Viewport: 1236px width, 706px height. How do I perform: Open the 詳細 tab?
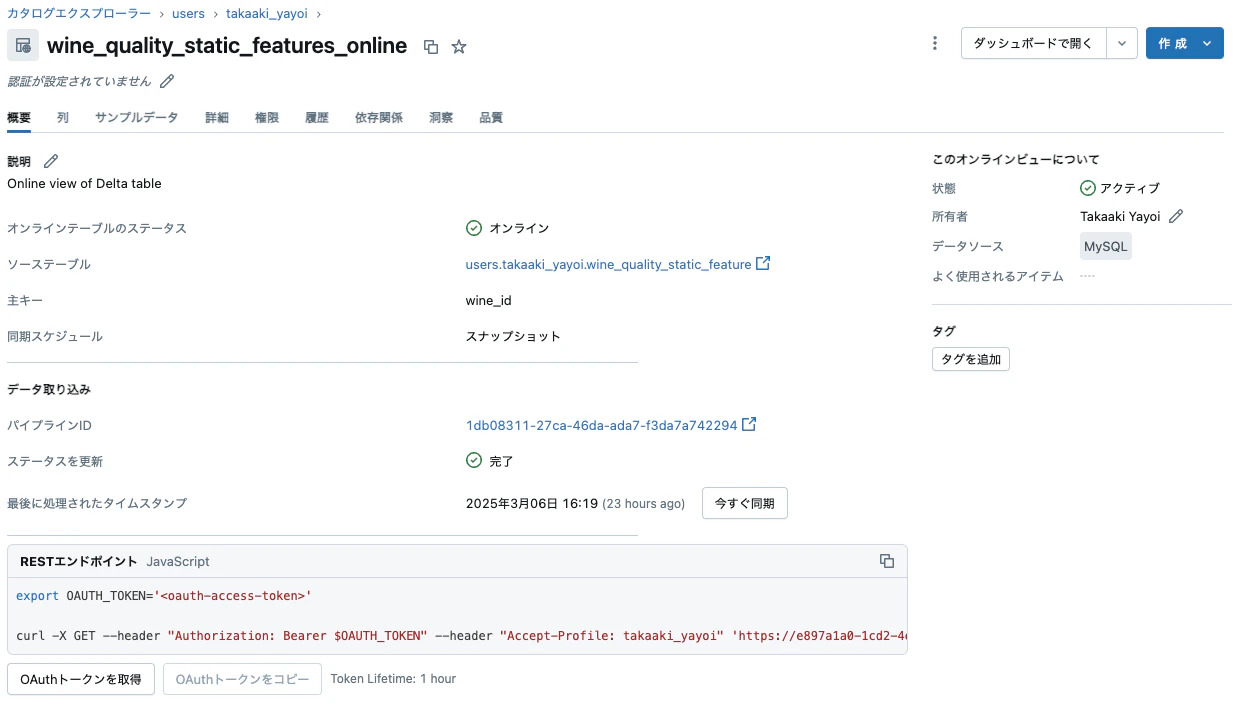(217, 118)
